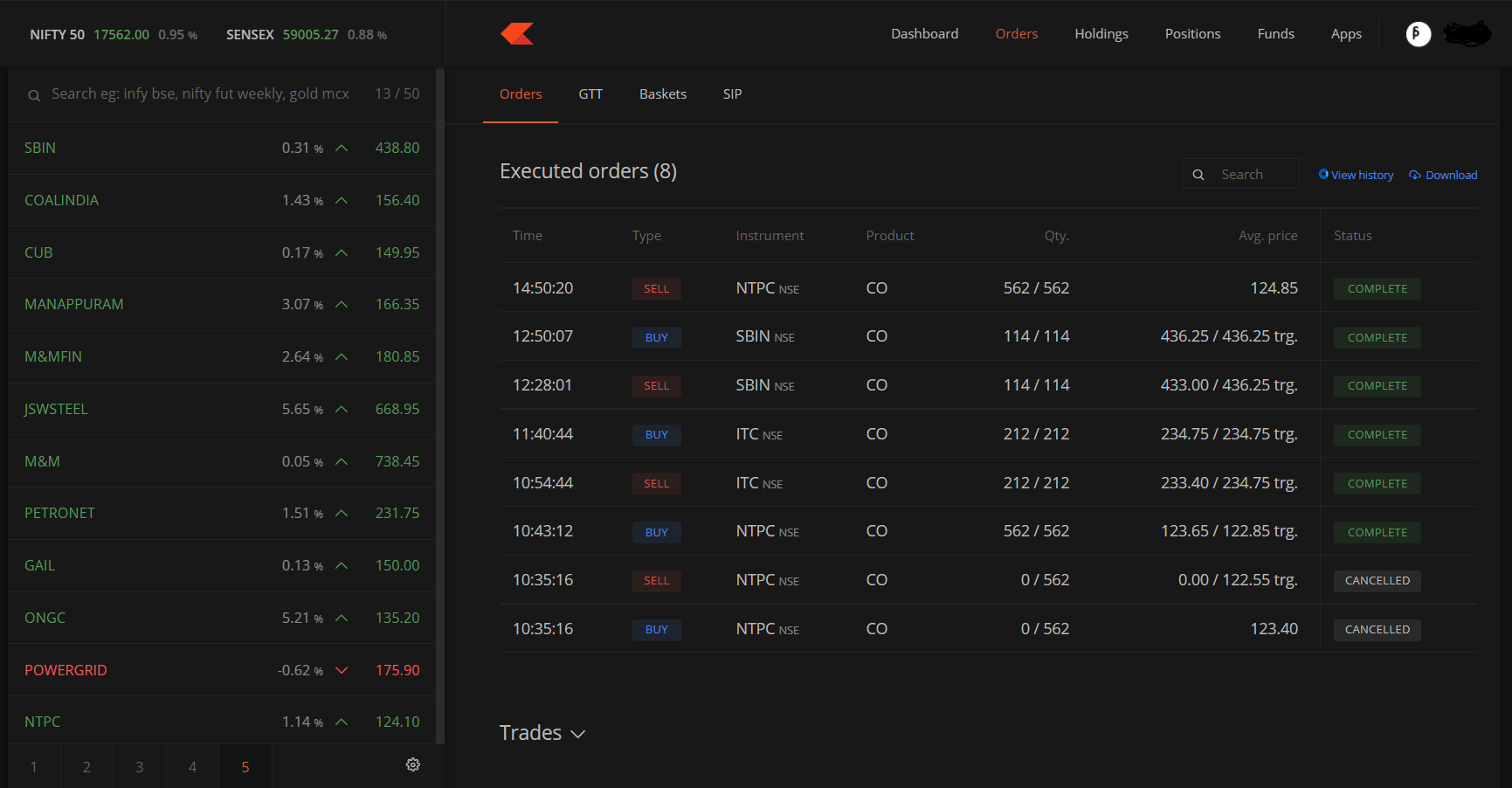
Task: Select SBIN in the watchlist
Action: (222, 149)
